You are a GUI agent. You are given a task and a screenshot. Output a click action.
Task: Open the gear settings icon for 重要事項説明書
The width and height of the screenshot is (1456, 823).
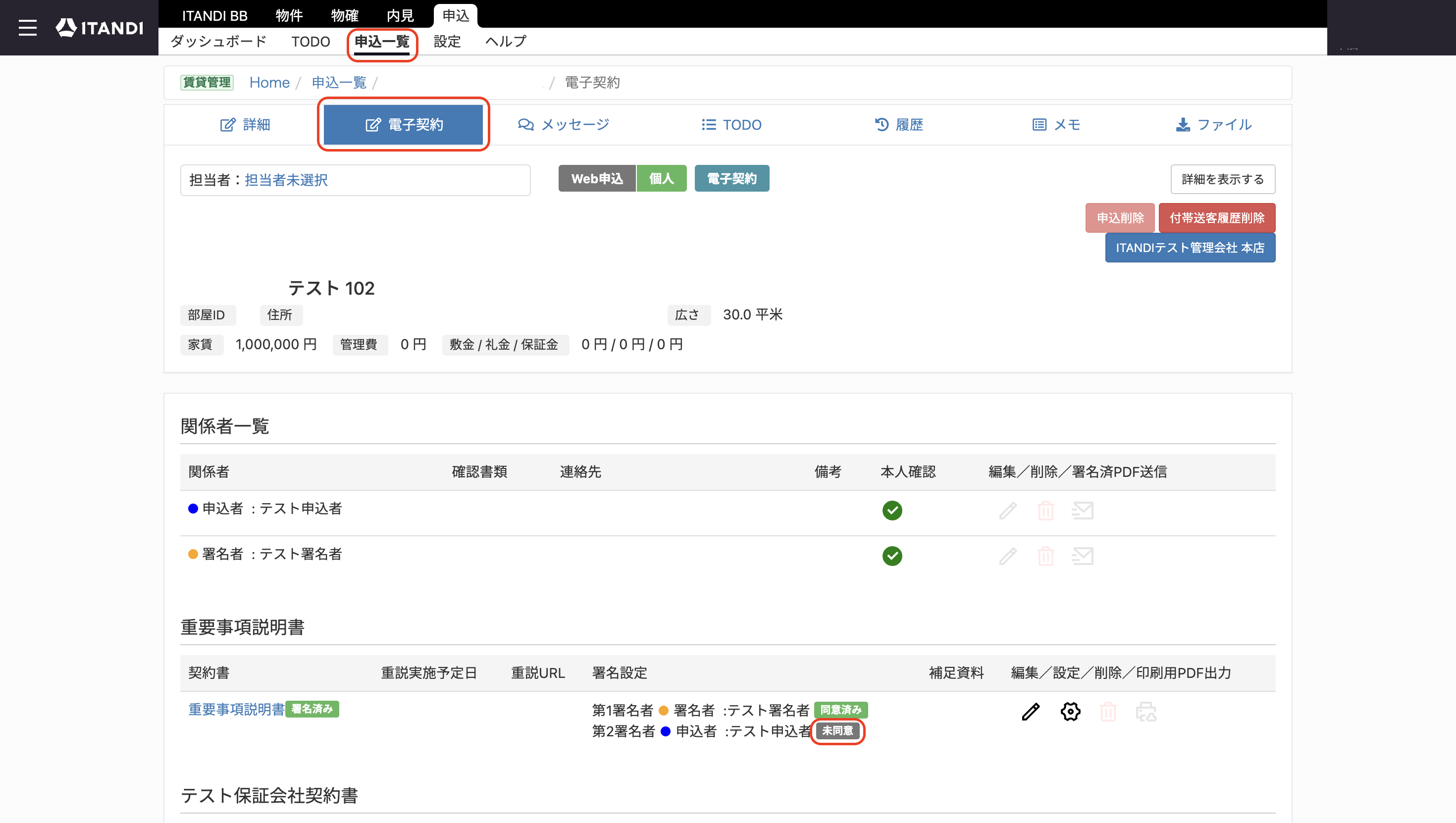1070,712
